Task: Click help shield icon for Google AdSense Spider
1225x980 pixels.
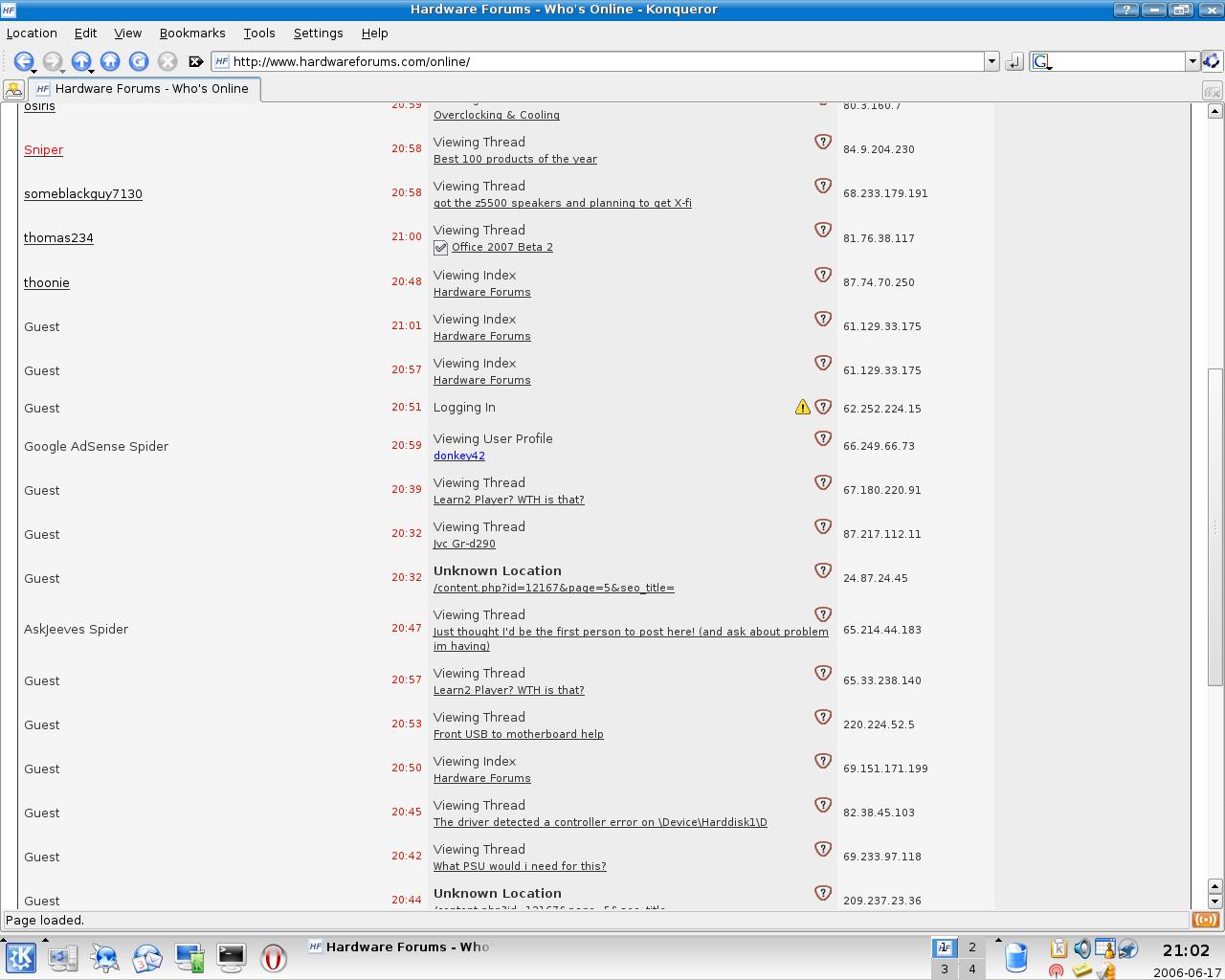Action: (x=823, y=438)
